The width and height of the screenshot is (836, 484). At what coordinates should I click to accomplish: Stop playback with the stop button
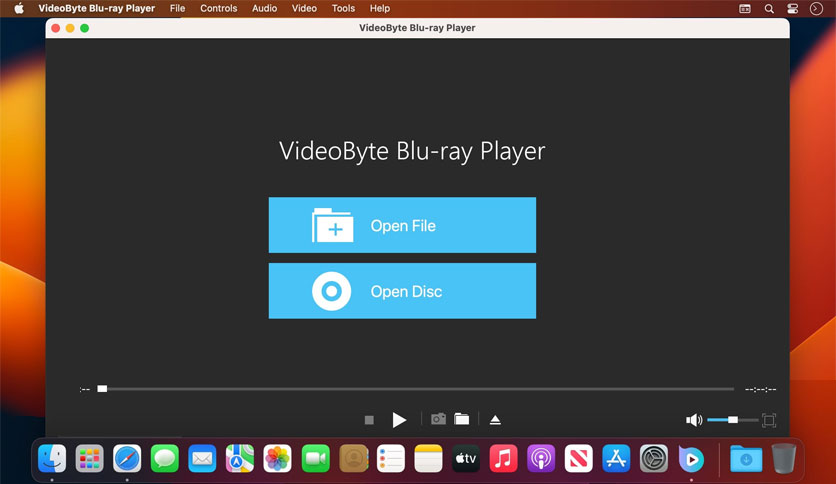pyautogui.click(x=369, y=420)
